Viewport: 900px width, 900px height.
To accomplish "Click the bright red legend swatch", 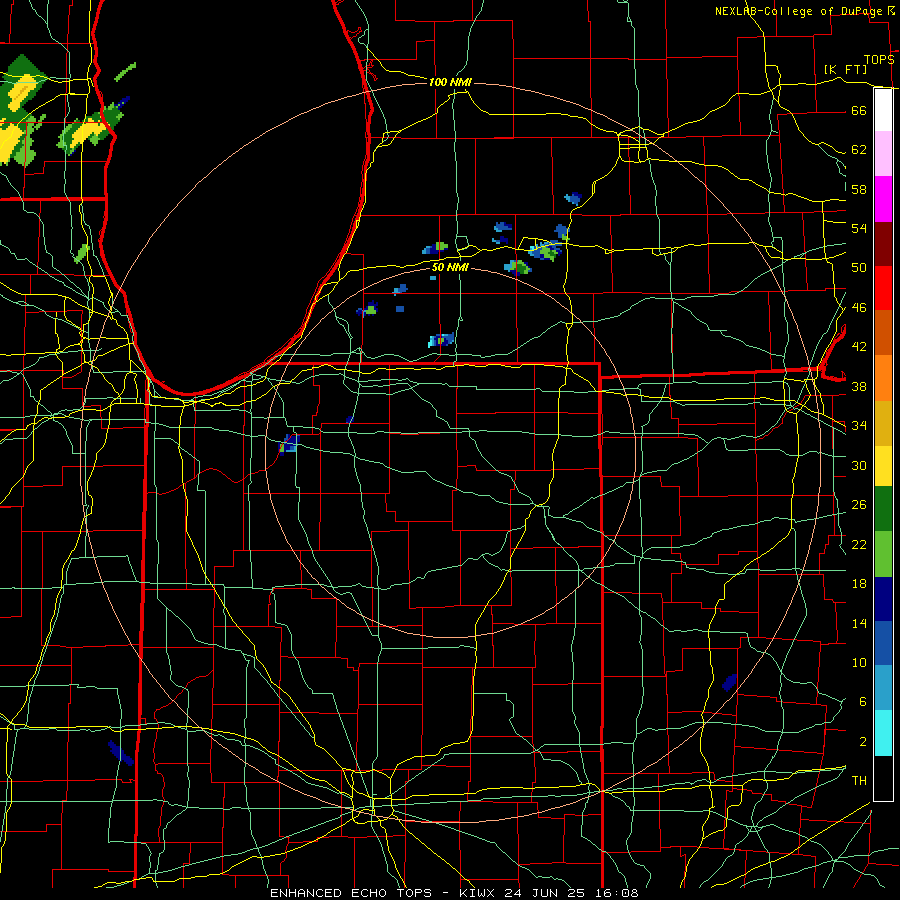I will pyautogui.click(x=883, y=288).
